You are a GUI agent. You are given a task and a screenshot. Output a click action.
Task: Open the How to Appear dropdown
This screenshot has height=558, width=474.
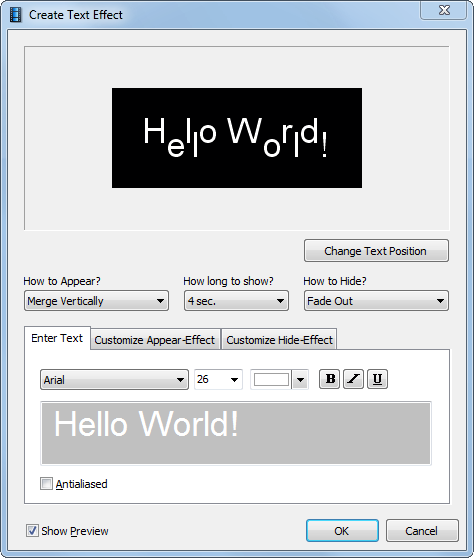pyautogui.click(x=96, y=301)
